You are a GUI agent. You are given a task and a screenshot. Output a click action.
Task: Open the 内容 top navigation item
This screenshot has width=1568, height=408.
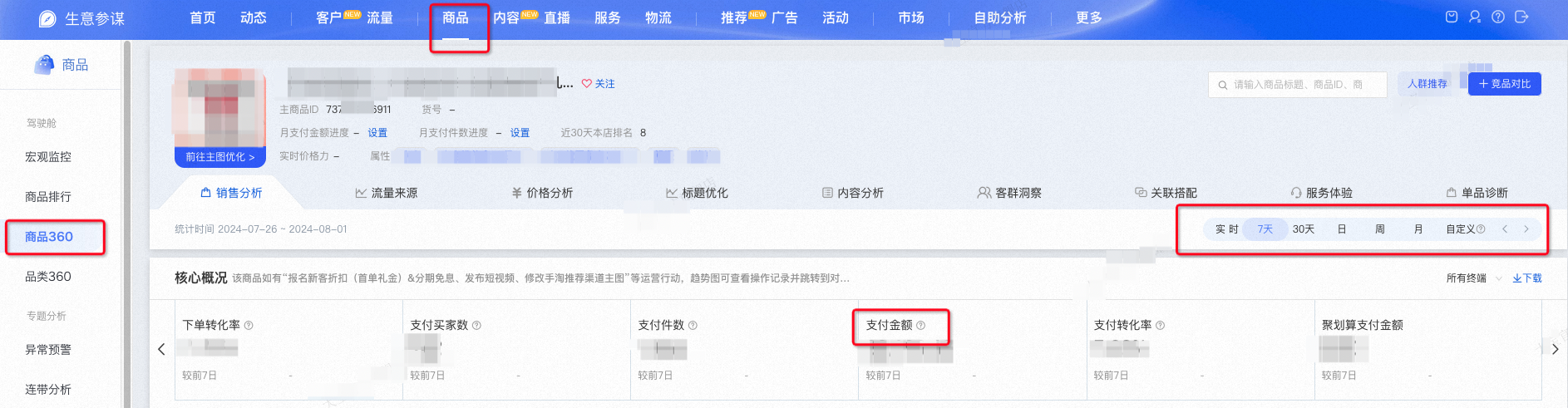(x=505, y=17)
